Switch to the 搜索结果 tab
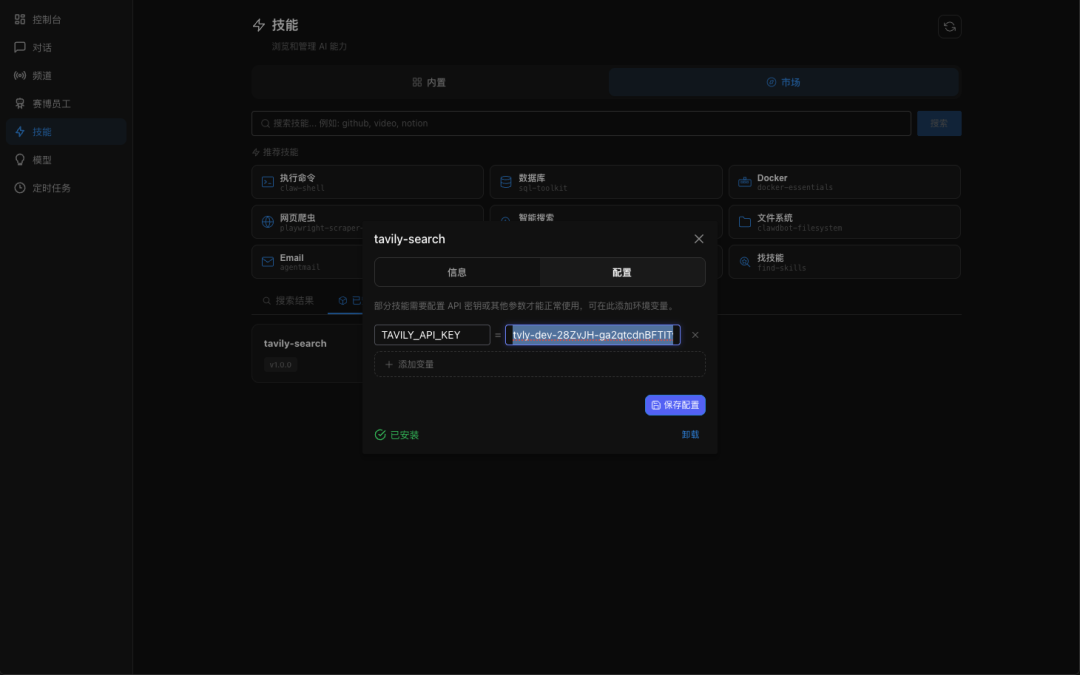The width and height of the screenshot is (1080, 675). [288, 300]
